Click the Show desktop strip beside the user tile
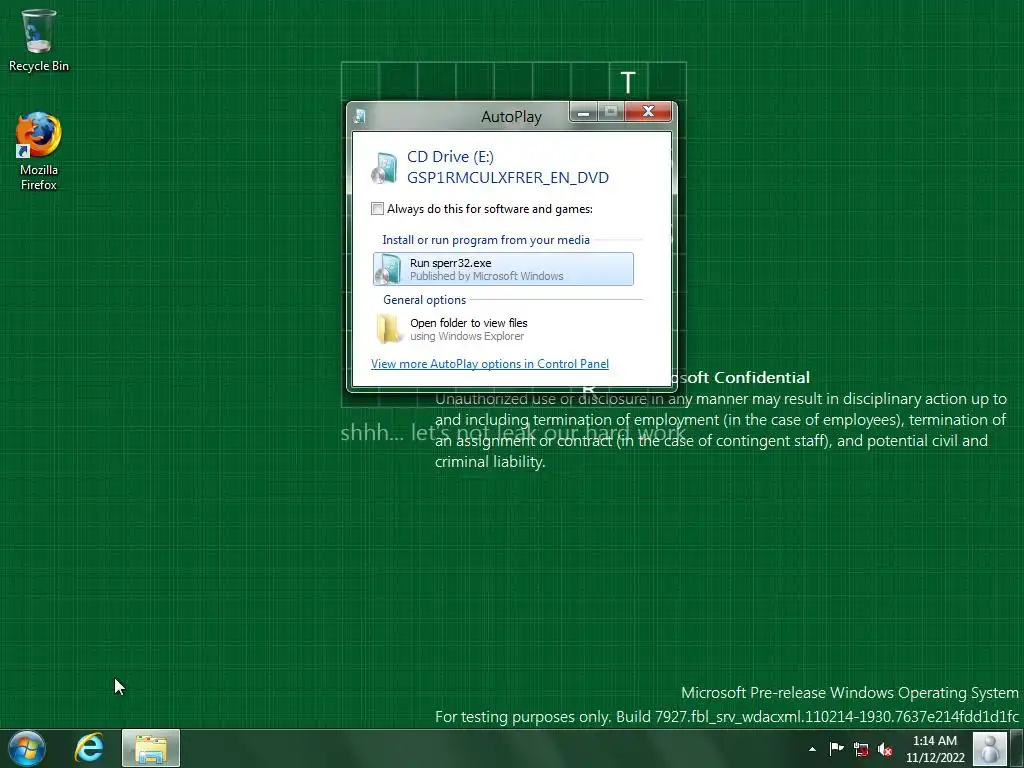This screenshot has height=768, width=1024. click(x=1017, y=748)
